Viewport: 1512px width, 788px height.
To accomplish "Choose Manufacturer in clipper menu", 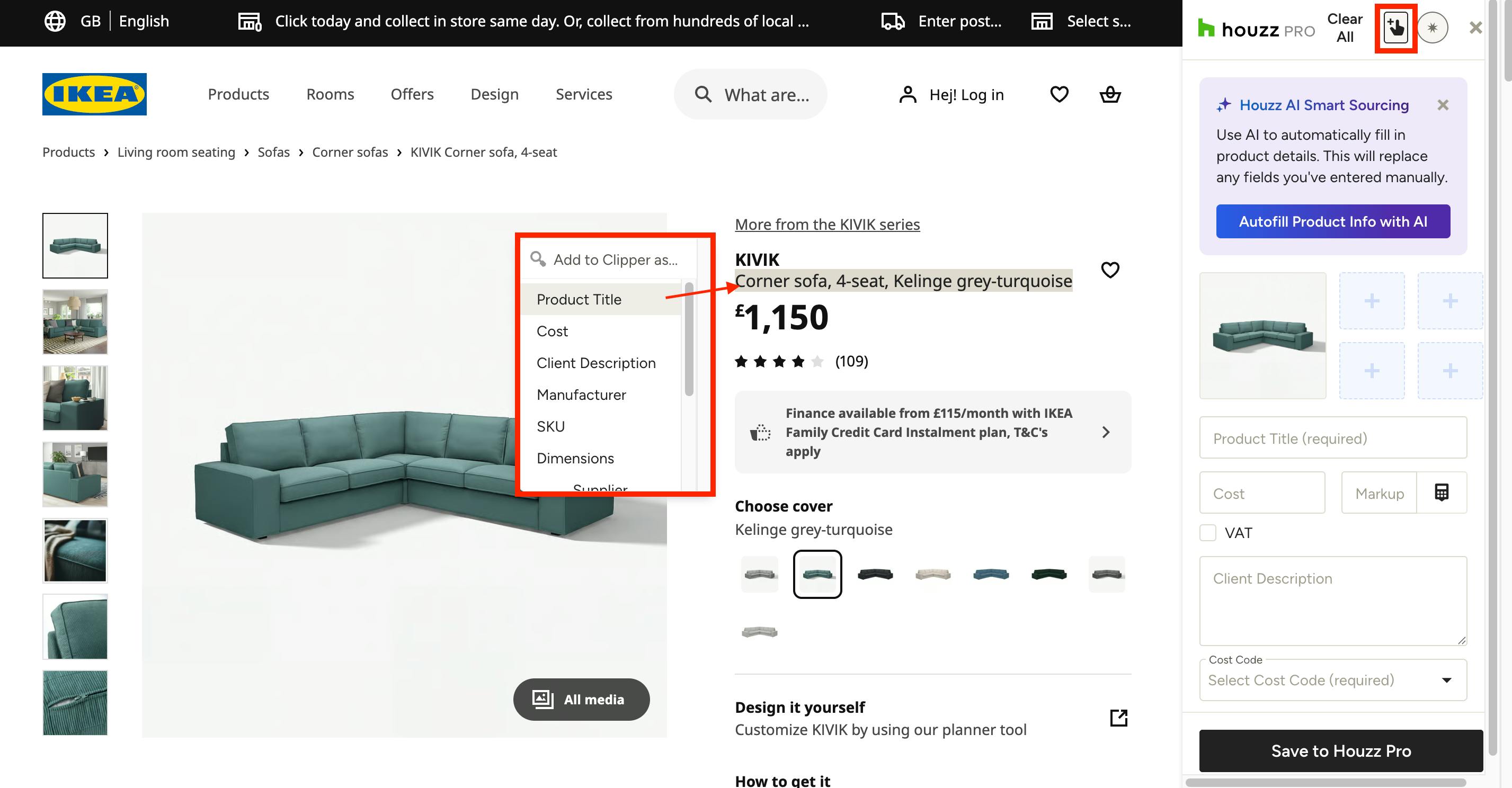I will [601, 395].
